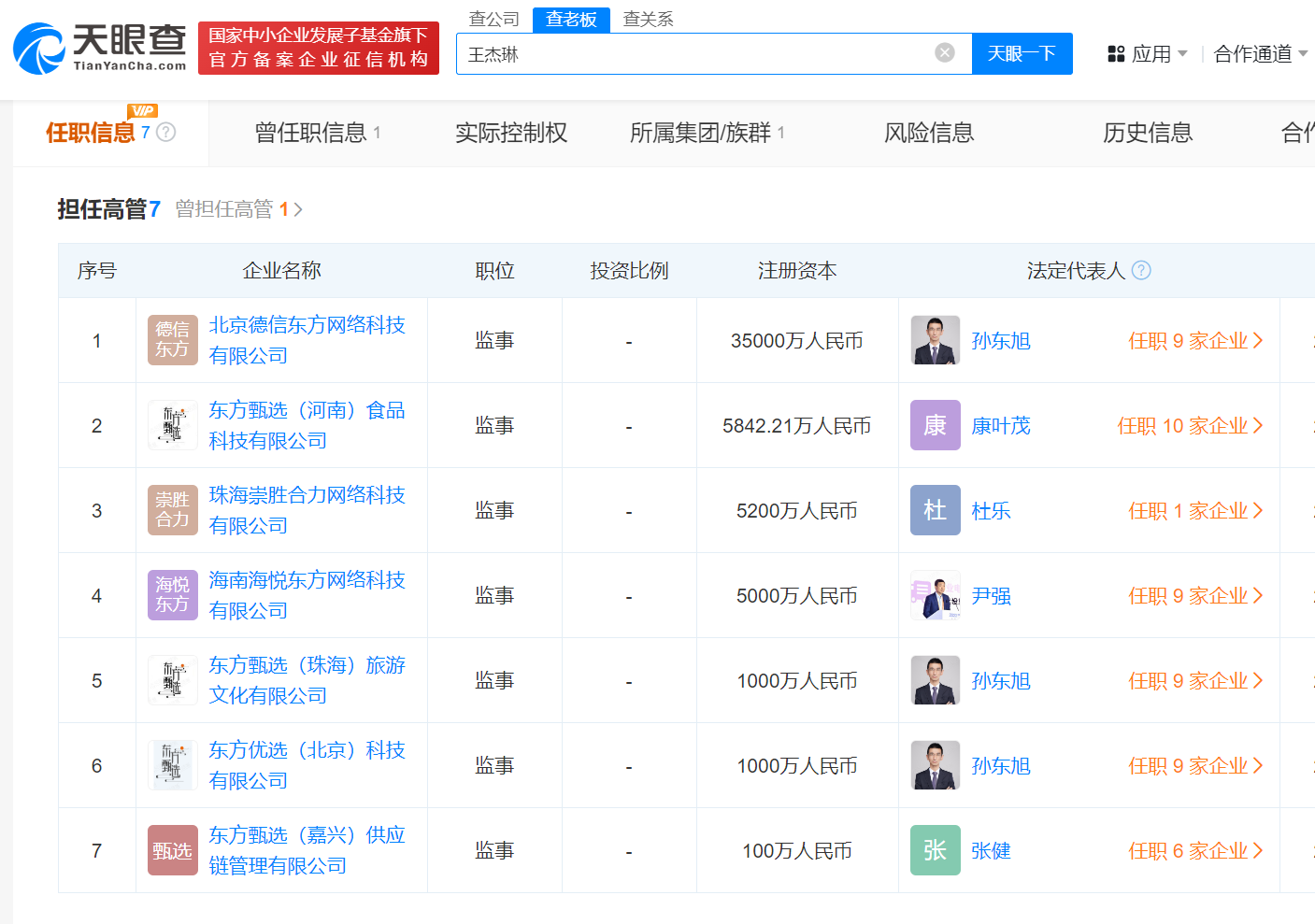
Task: Click 孙东旭 avatar photo in row 5
Action: 936,680
